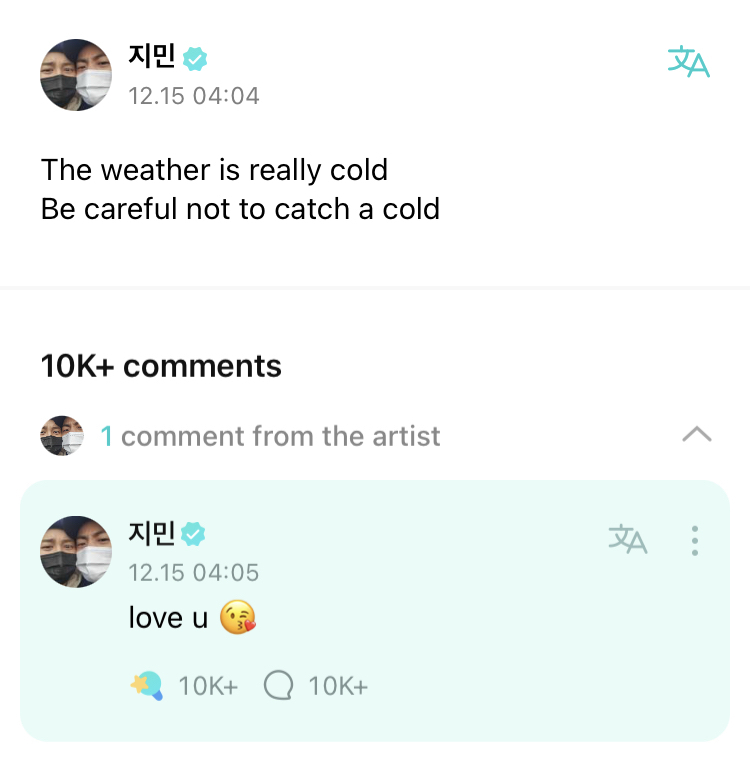750x757 pixels.
Task: Open the commenter name 지민 in the comment
Action: point(152,534)
